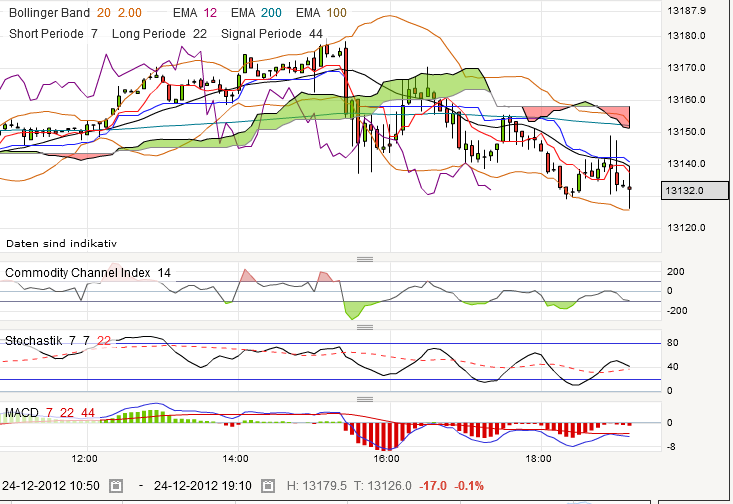Click the MACD -8 scale label

pos(671,447)
